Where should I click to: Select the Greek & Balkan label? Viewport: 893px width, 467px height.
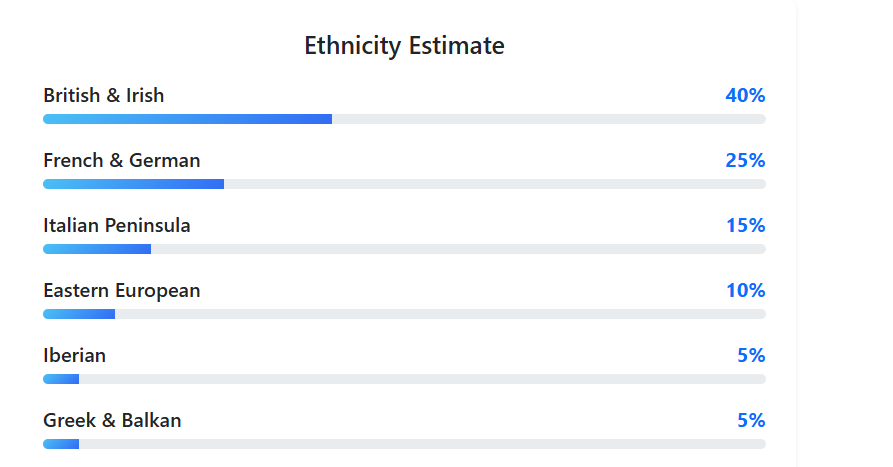tap(112, 421)
